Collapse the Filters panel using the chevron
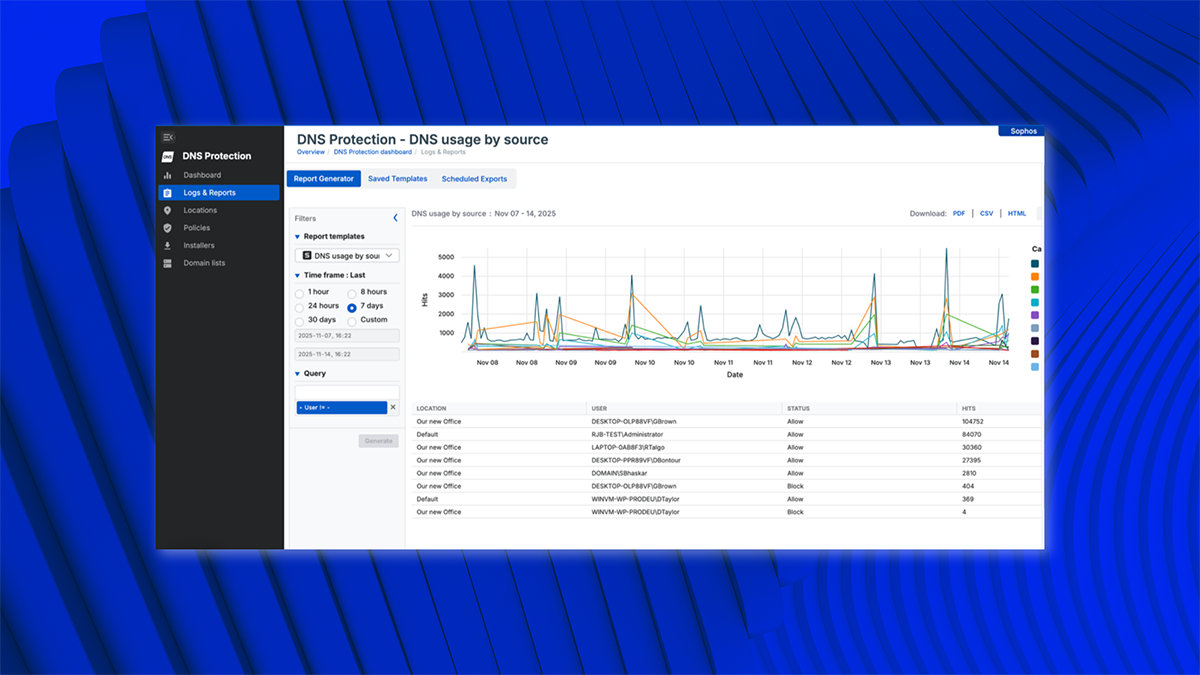The height and width of the screenshot is (675, 1200). click(394, 218)
